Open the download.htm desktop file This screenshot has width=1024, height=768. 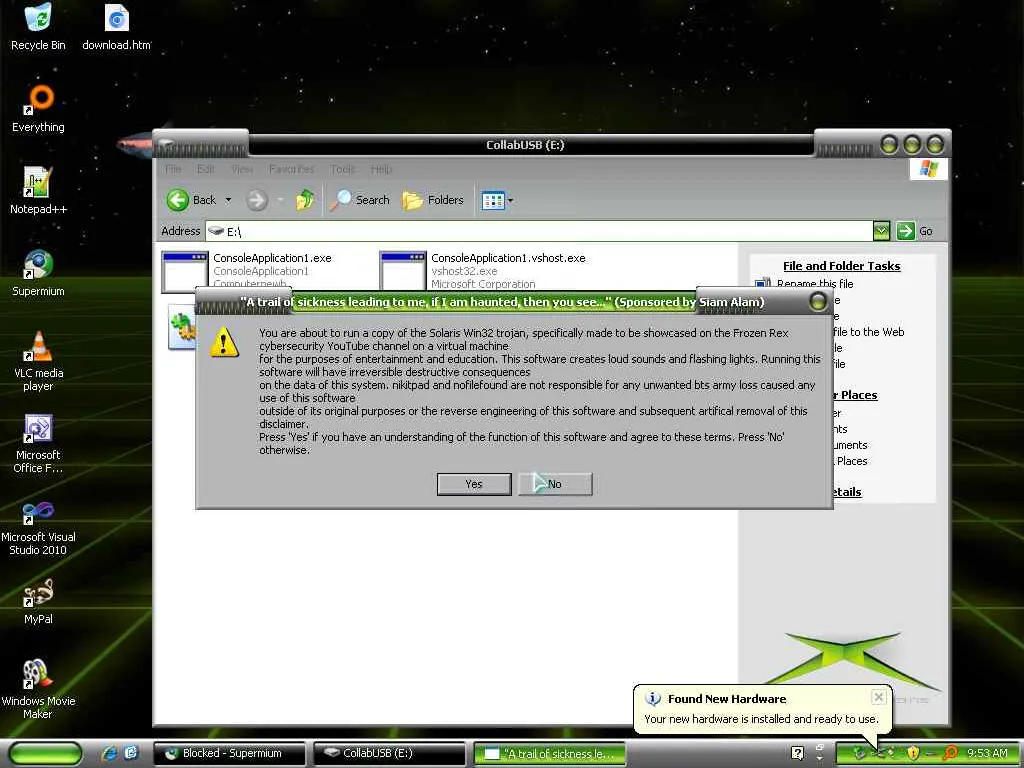[116, 27]
